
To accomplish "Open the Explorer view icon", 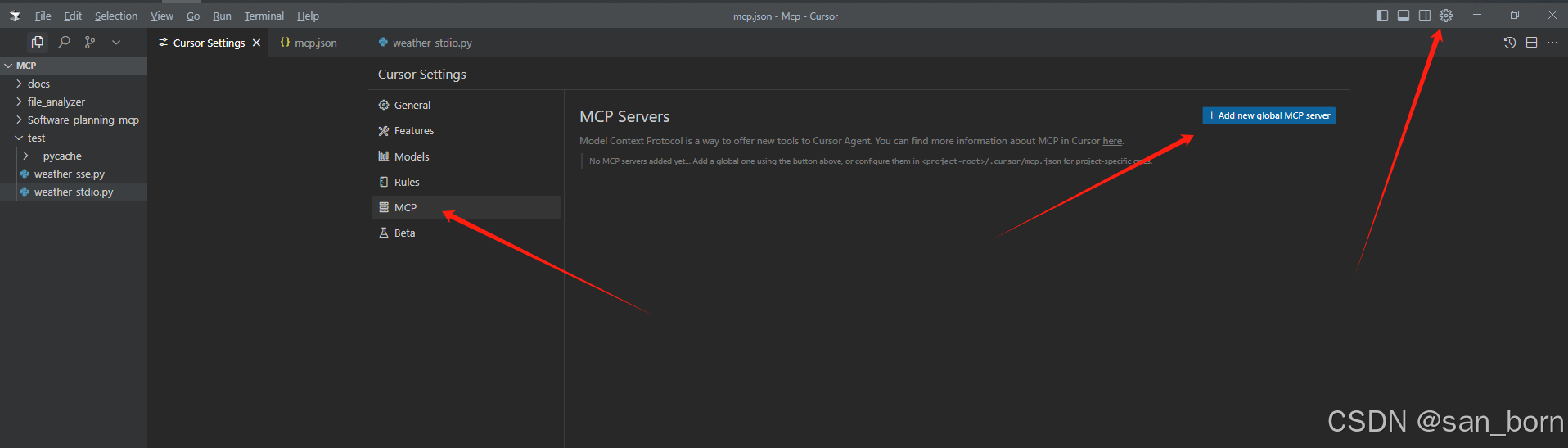I will pos(38,43).
